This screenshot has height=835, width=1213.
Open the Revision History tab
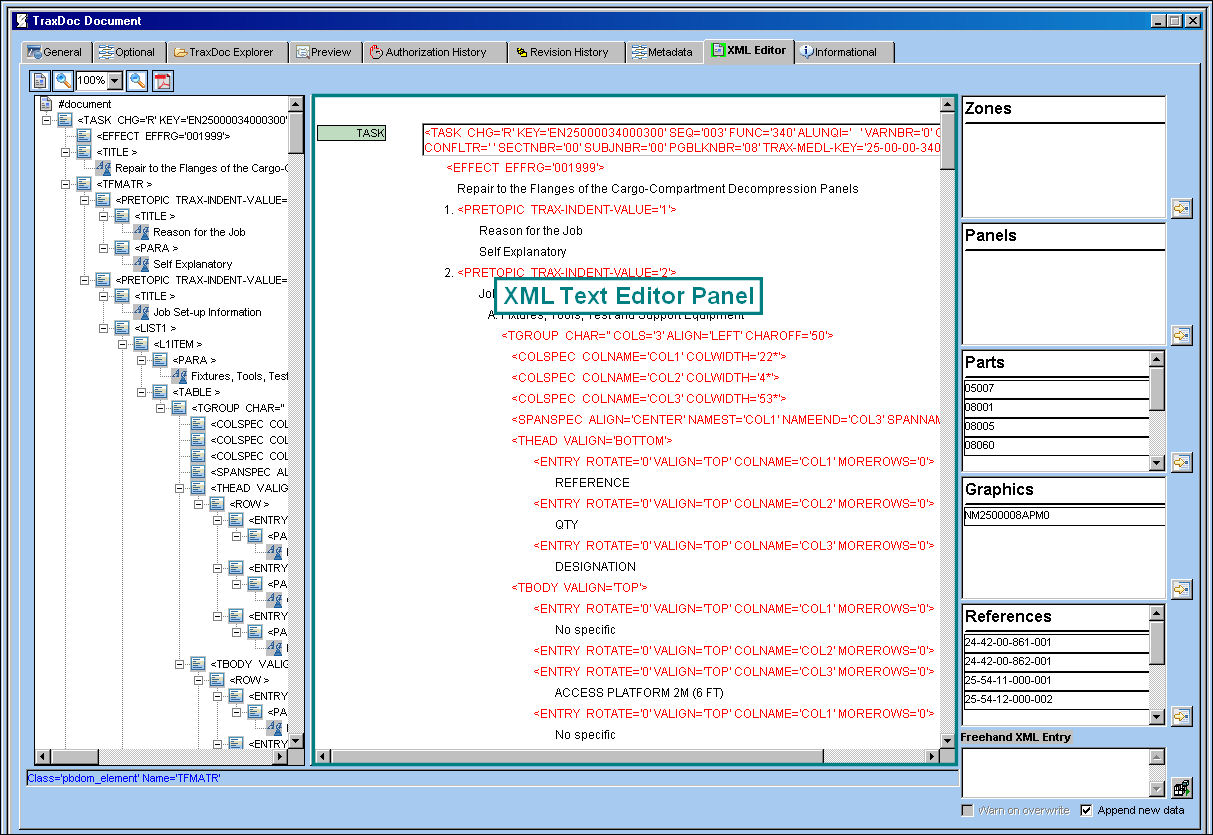tap(566, 52)
